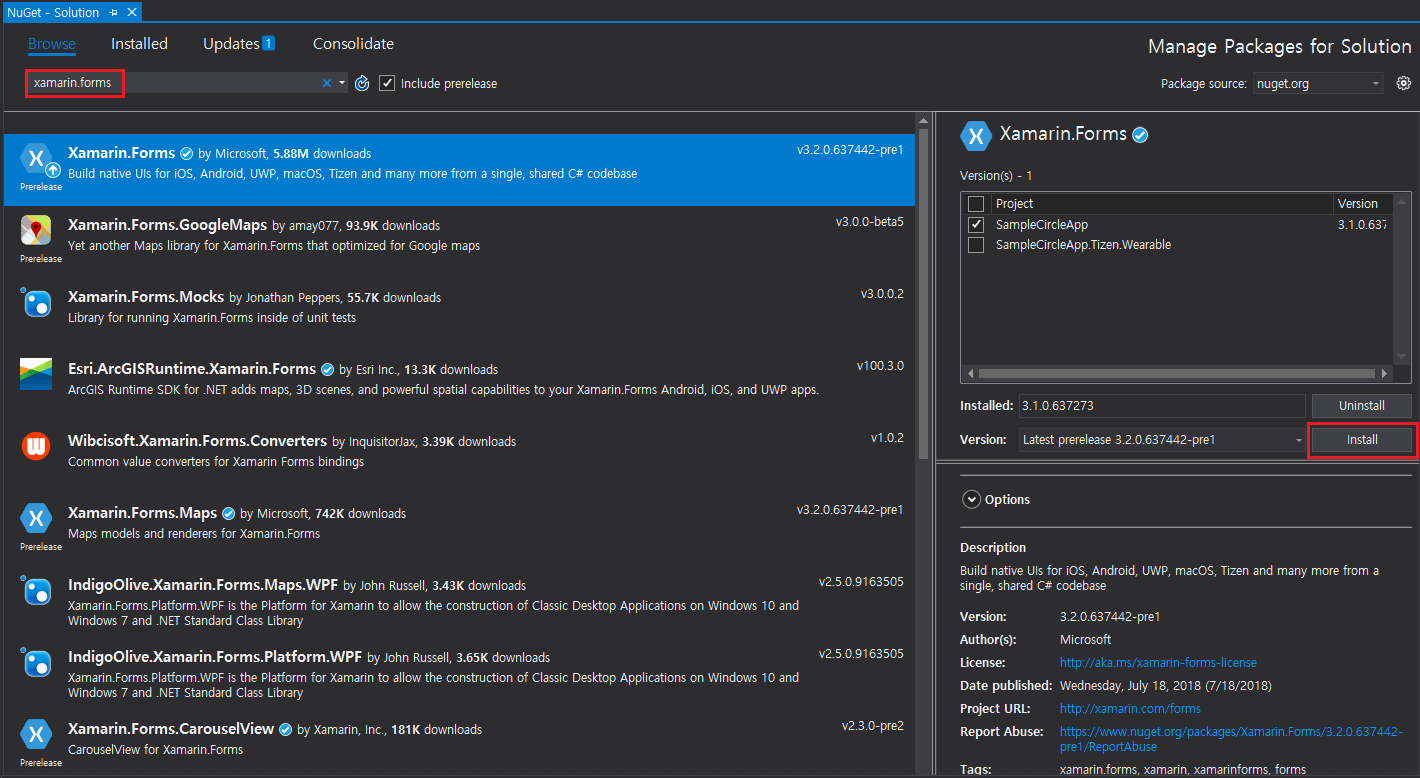Check the SampleCircleApp.Tizen.Wearable project checkbox

tap(976, 245)
